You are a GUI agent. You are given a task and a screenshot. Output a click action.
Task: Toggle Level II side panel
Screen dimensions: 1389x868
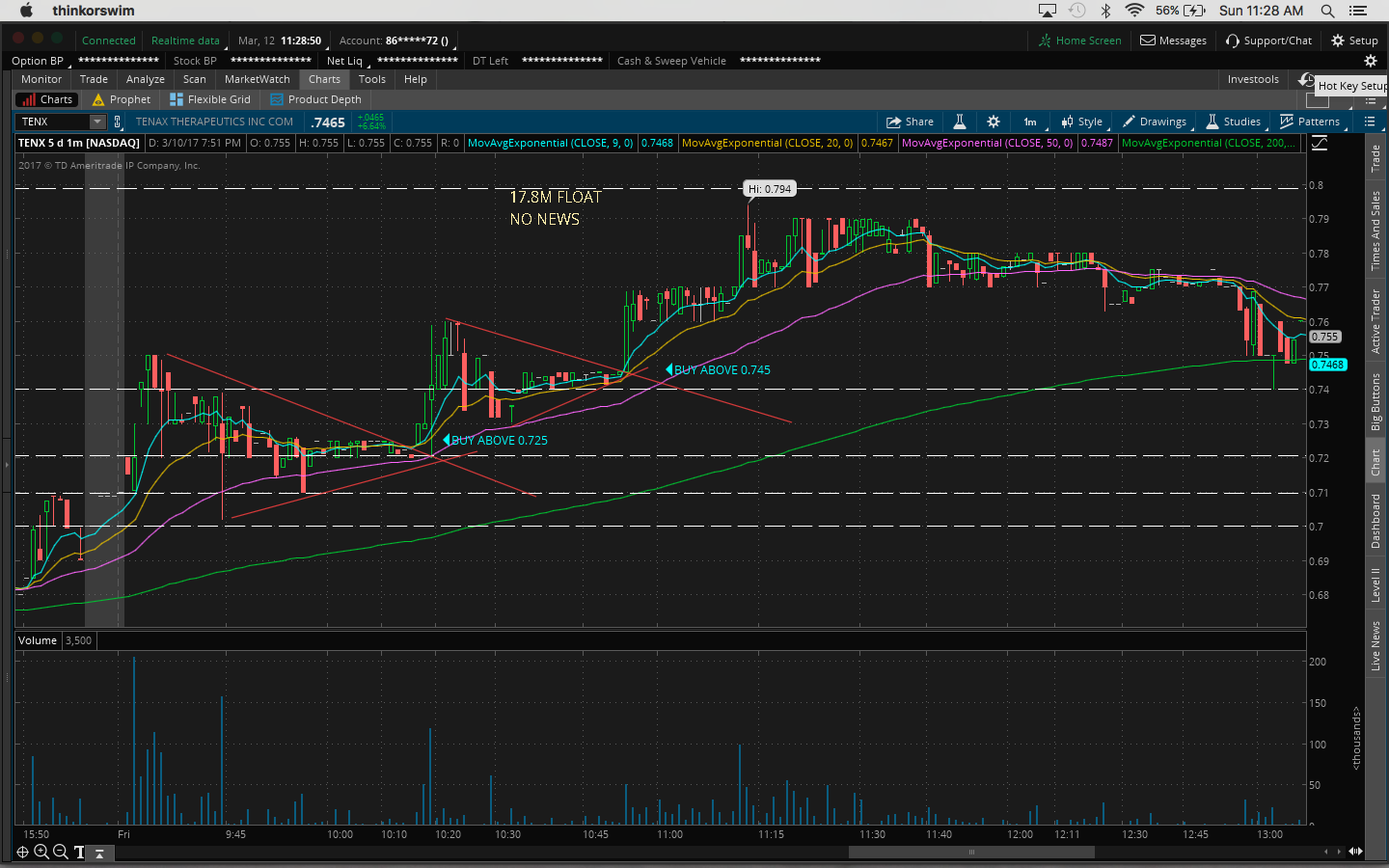(1375, 585)
